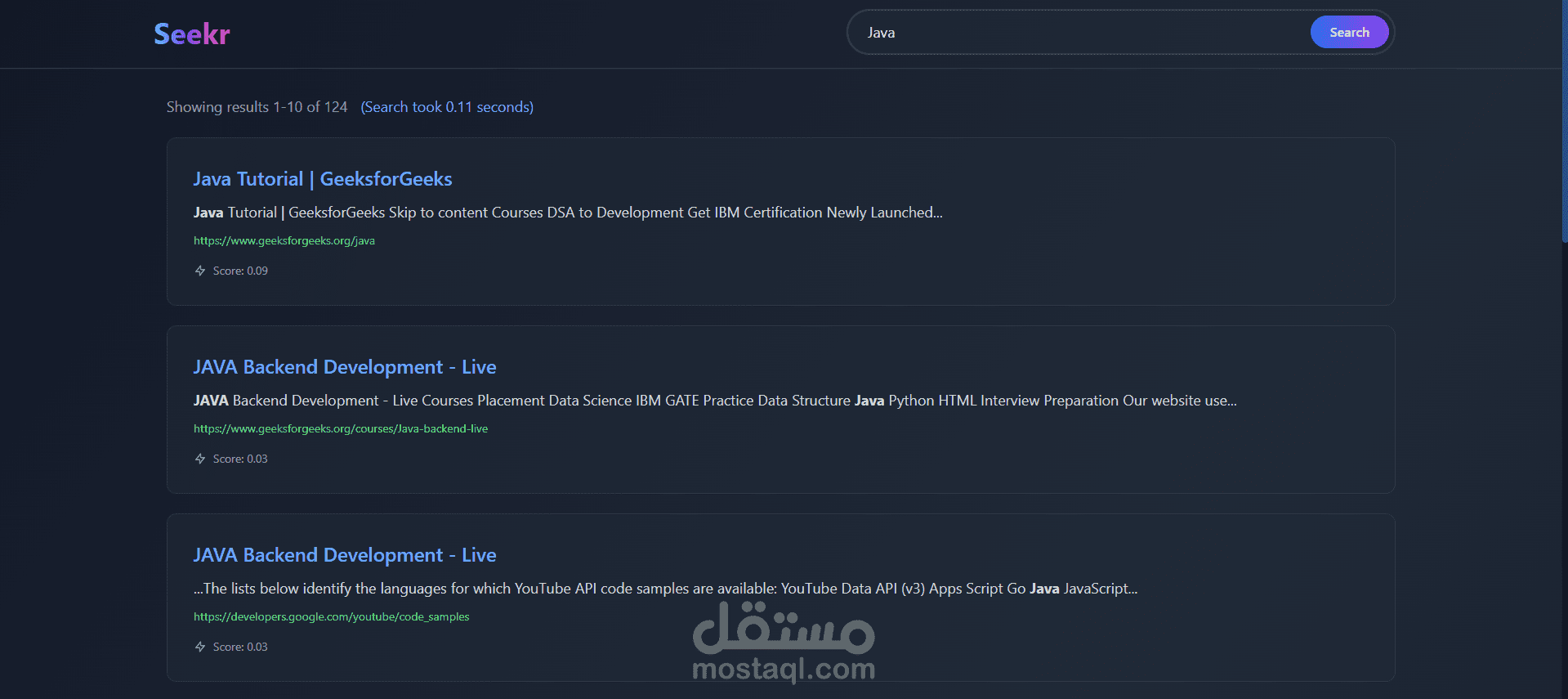Screen dimensions: 1568x699
Task: Open the JAVA Backend Development result above geeksforgeeks URL
Action: click(x=345, y=367)
